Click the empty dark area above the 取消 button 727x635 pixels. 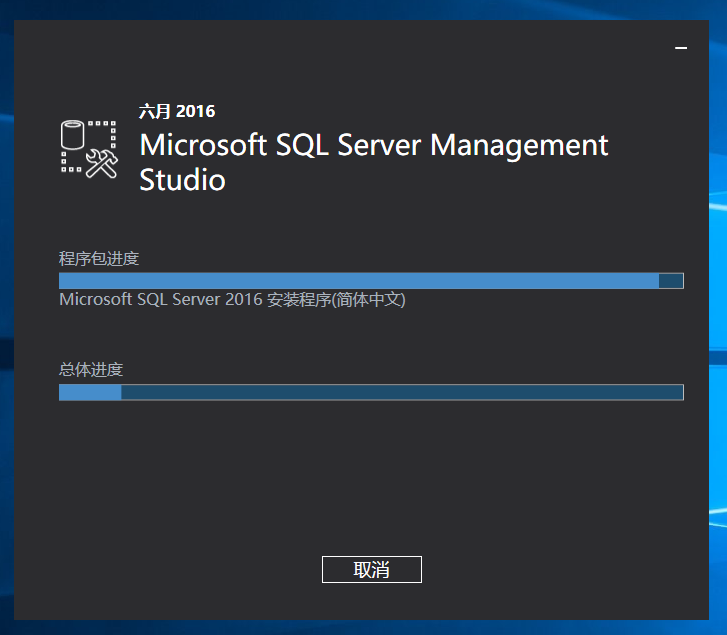pos(371,490)
